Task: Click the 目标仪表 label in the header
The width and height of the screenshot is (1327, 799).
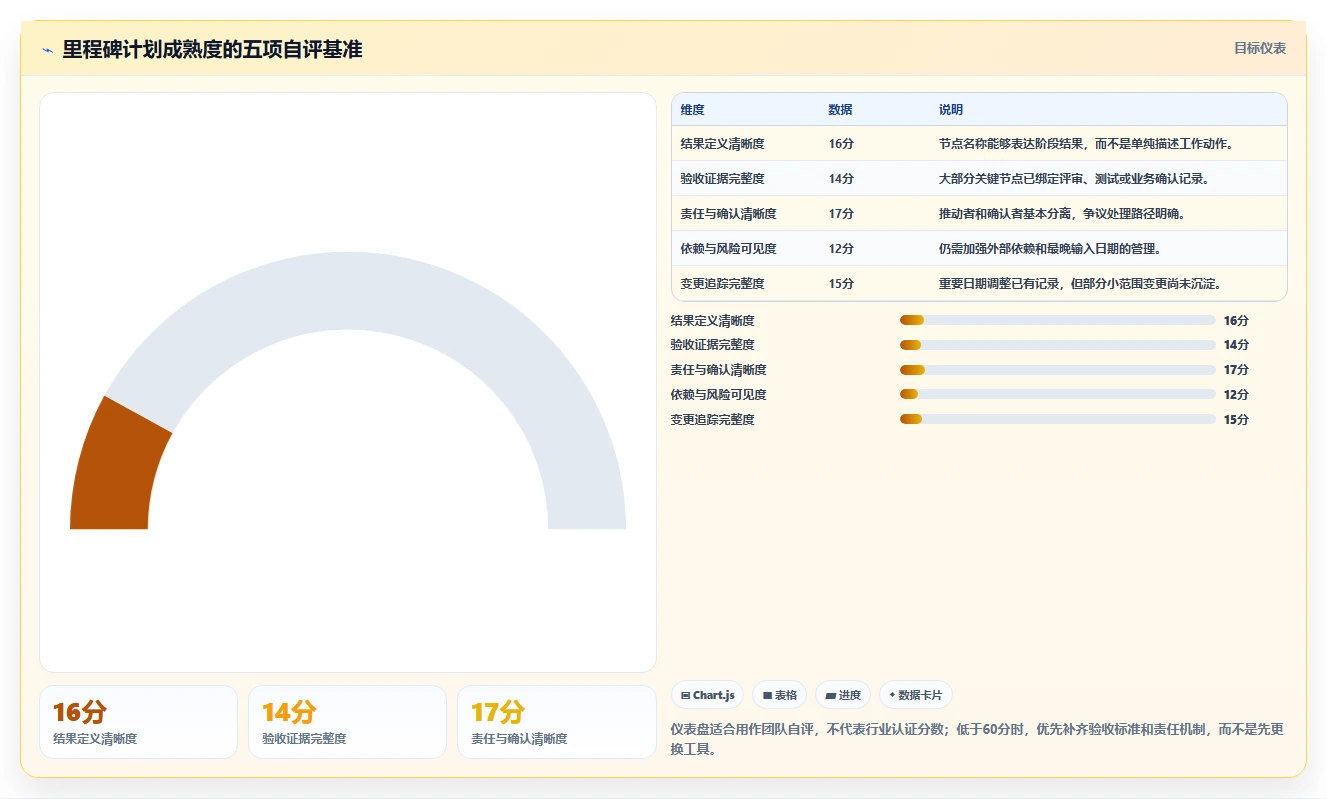Action: point(1259,49)
